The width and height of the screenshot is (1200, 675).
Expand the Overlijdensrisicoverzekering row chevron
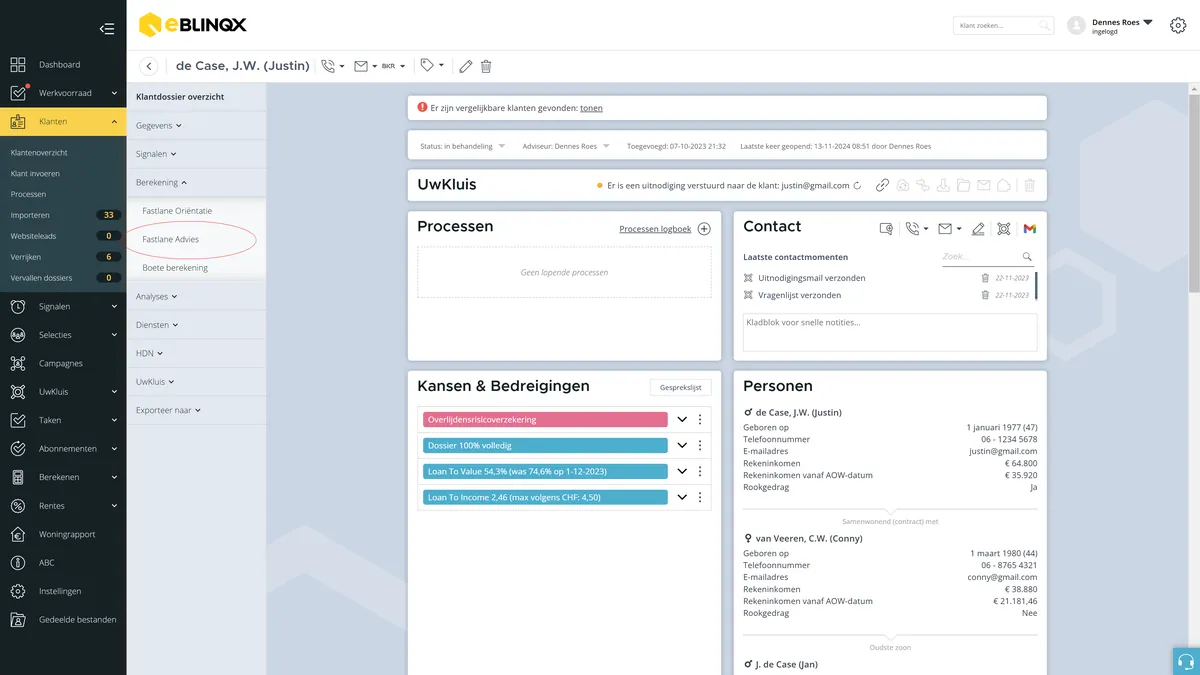[682, 420]
